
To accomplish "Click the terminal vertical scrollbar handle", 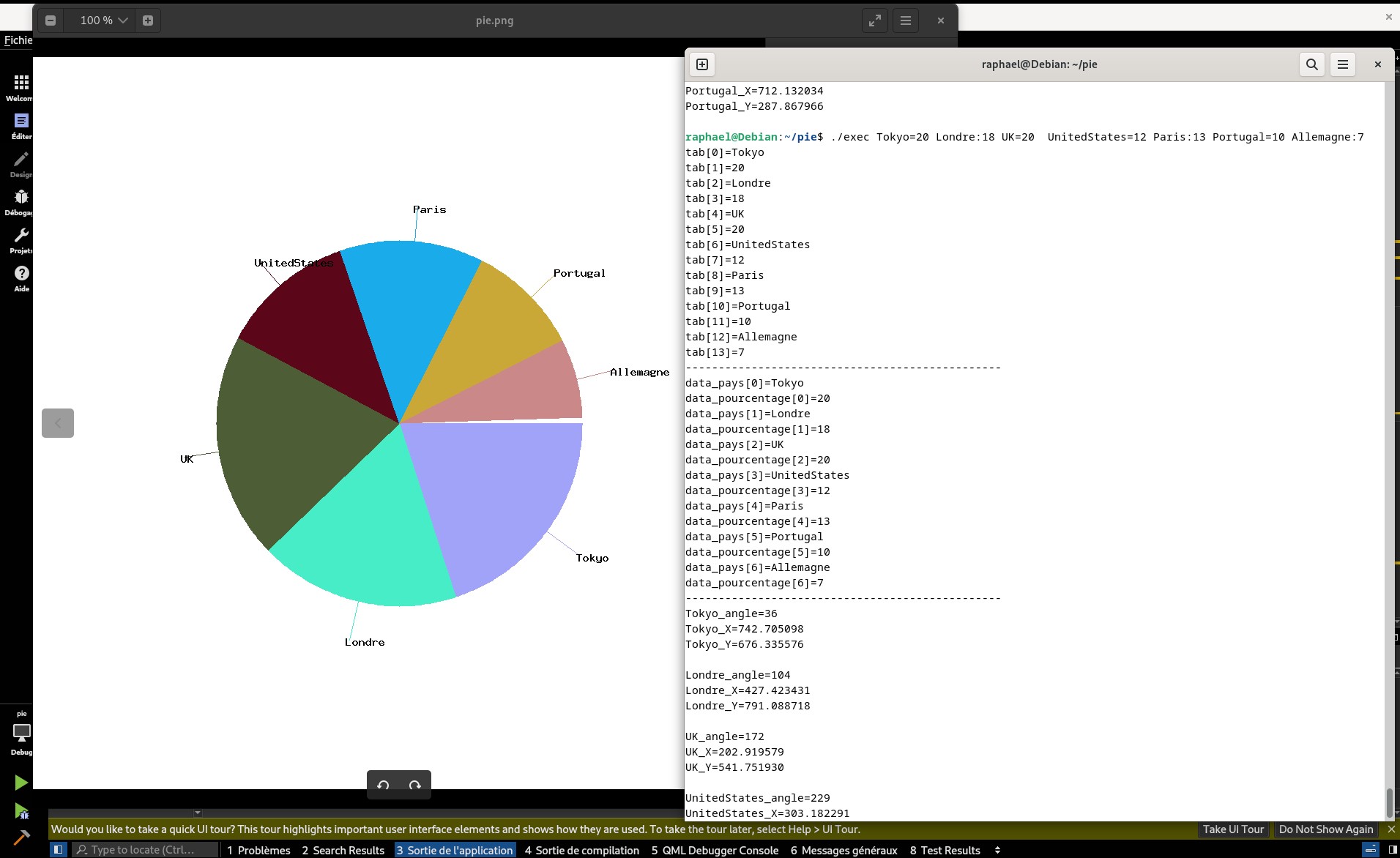I will pyautogui.click(x=1389, y=802).
